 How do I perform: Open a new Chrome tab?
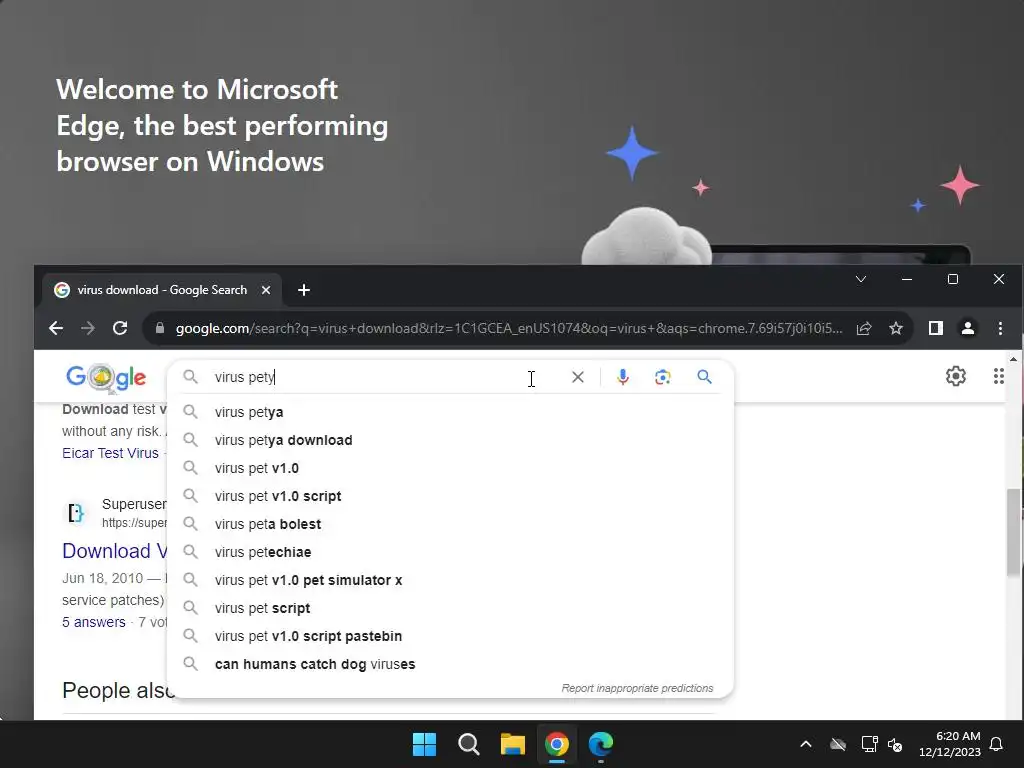click(304, 290)
